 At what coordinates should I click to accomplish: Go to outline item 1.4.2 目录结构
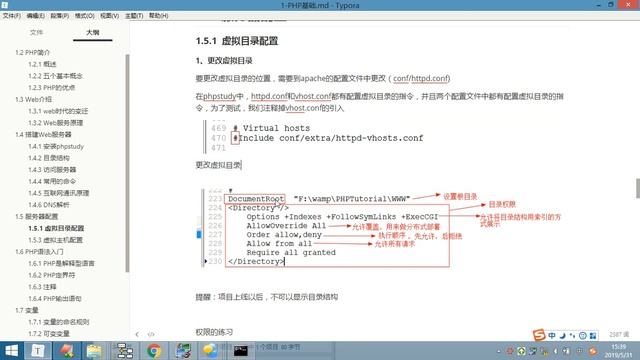[49, 158]
